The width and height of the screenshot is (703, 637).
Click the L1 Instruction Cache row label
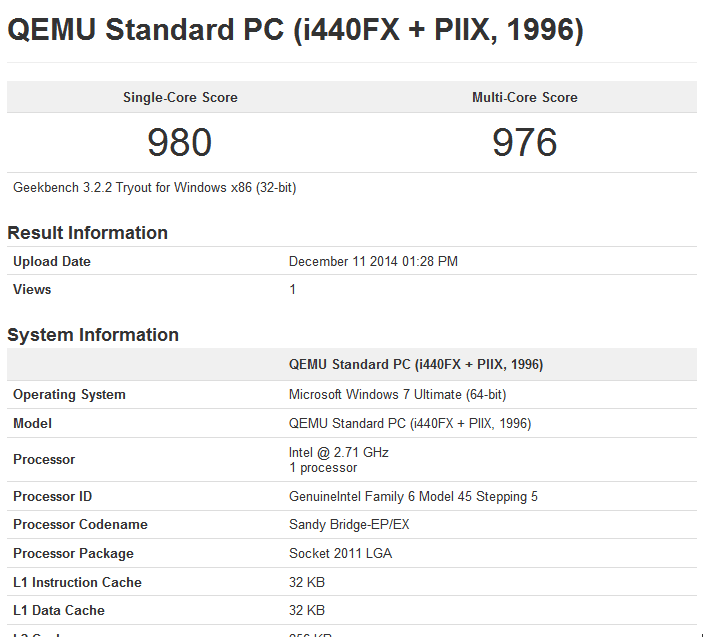click(x=77, y=582)
